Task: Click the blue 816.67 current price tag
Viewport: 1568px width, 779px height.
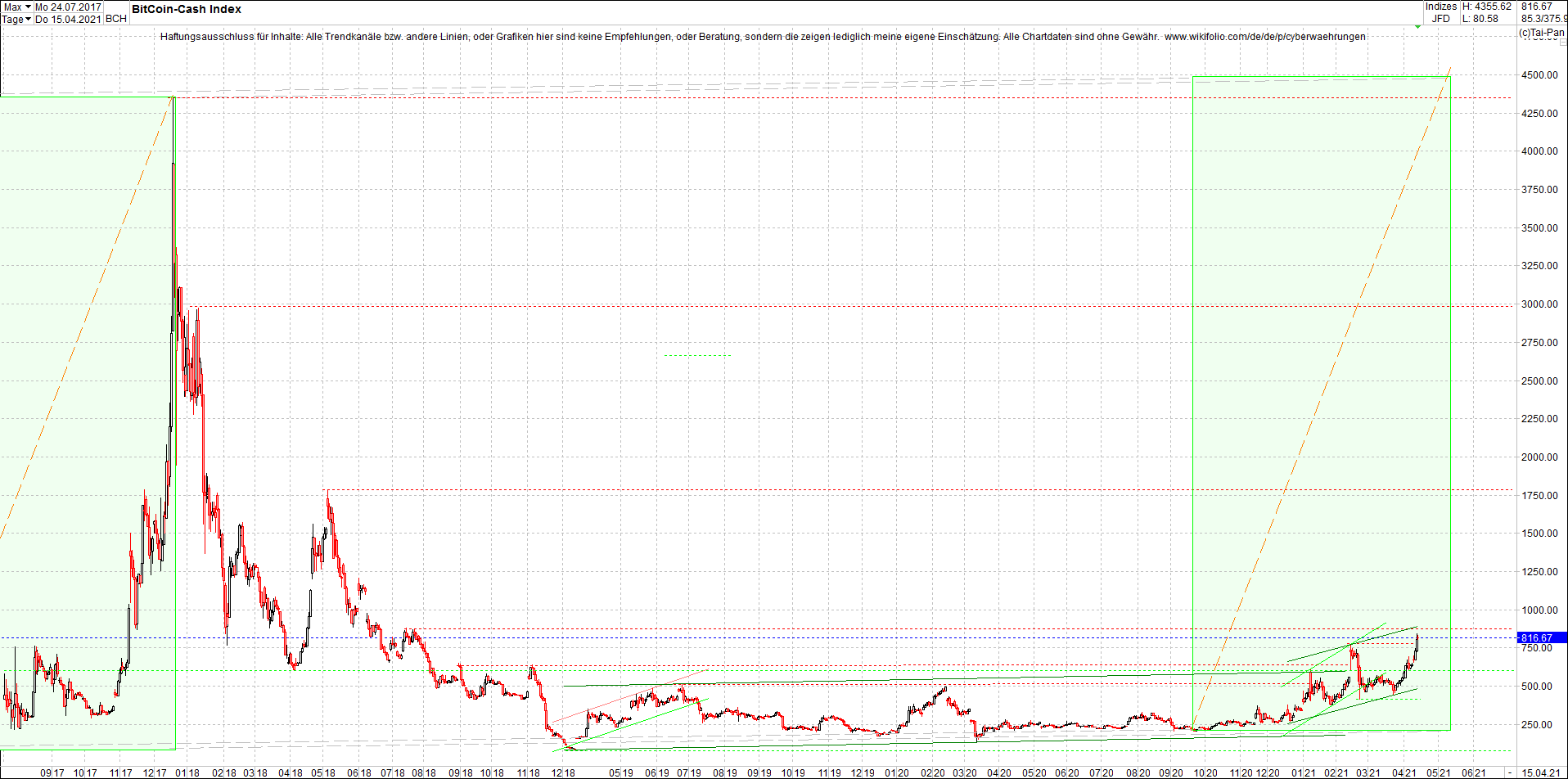Action: coord(1542,637)
